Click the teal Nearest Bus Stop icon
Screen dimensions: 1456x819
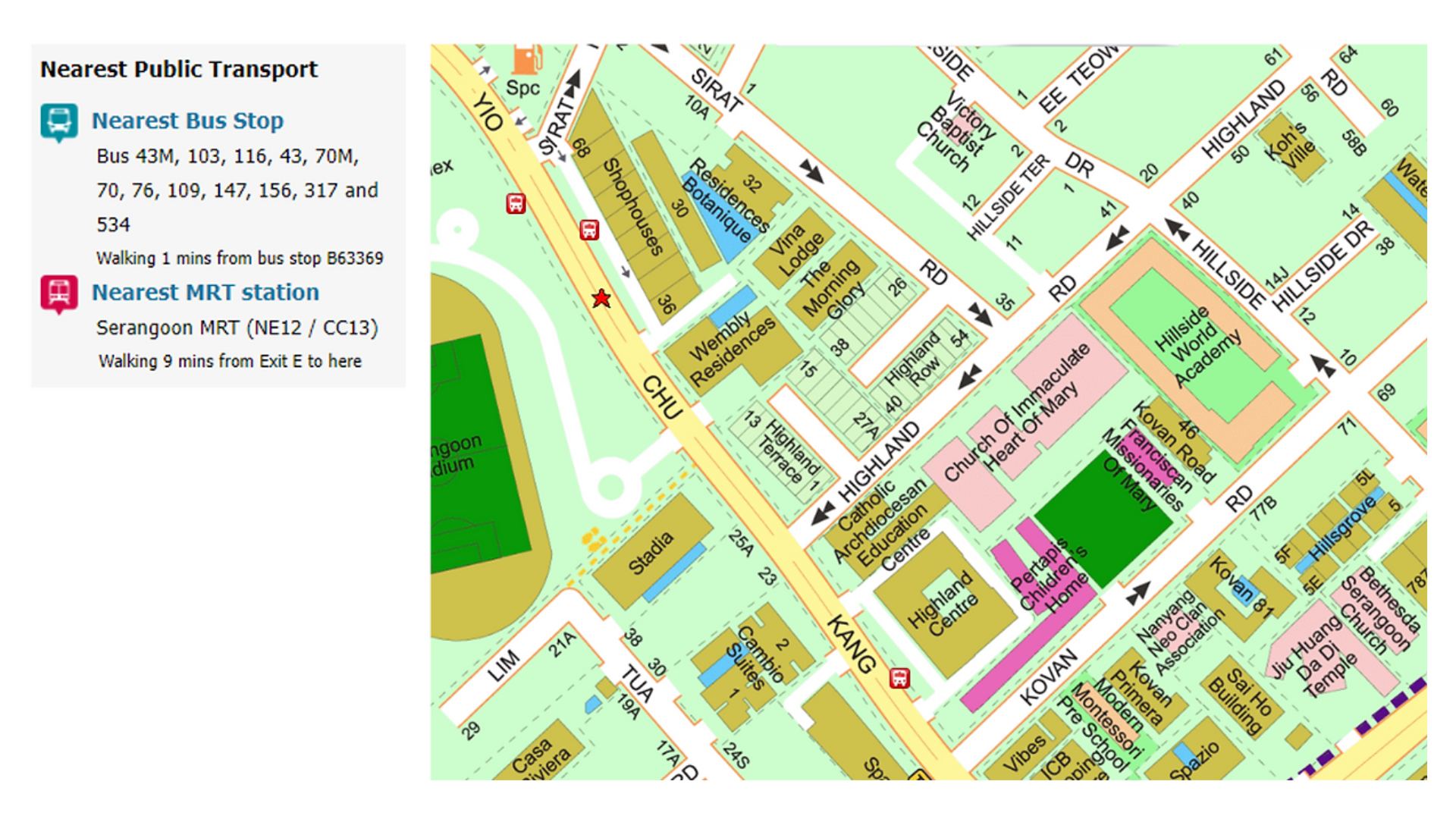click(59, 122)
